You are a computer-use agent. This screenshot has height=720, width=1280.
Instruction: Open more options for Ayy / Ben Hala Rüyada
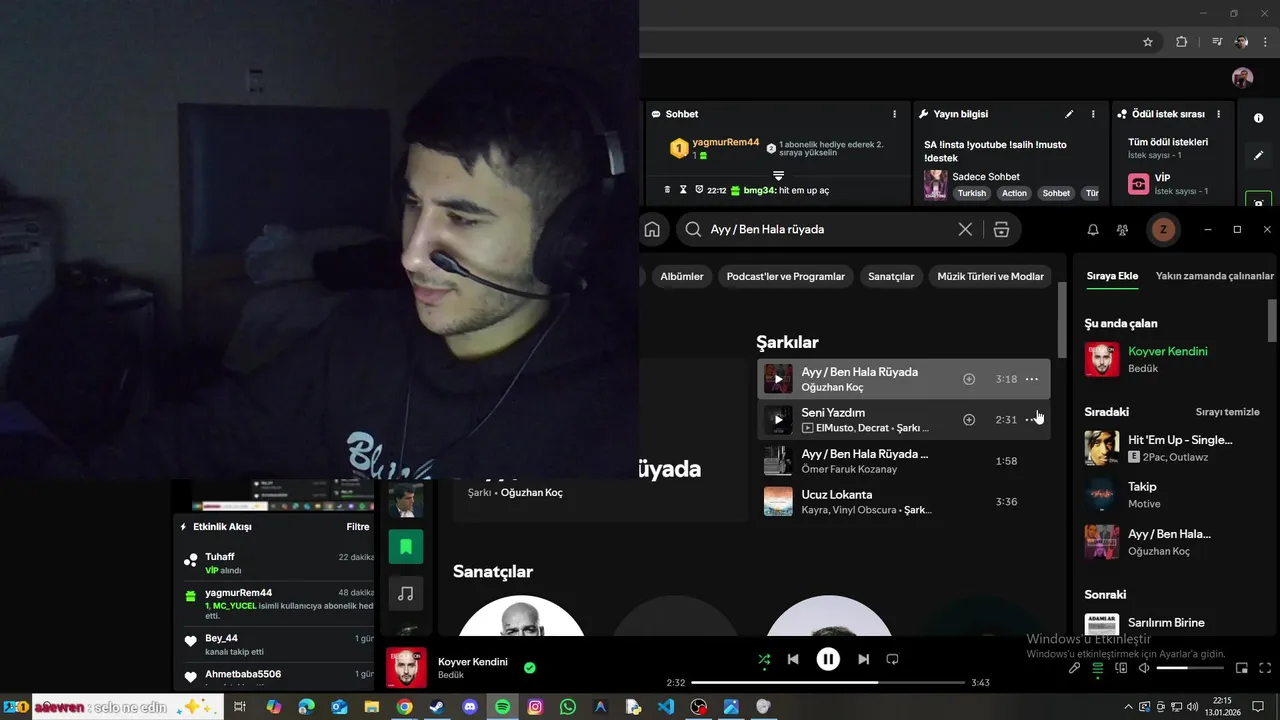[1032, 379]
